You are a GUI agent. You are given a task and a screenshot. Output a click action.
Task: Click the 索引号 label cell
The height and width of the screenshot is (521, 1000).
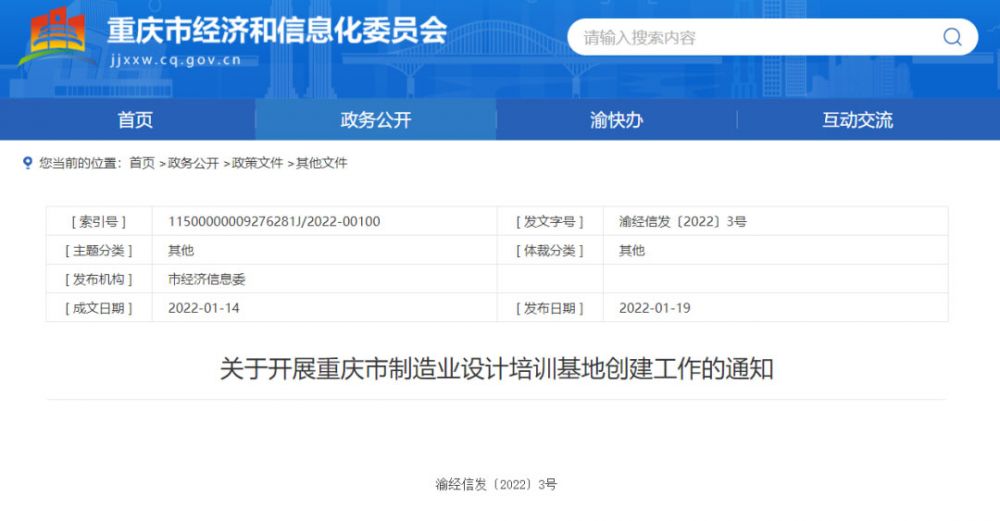coord(99,221)
